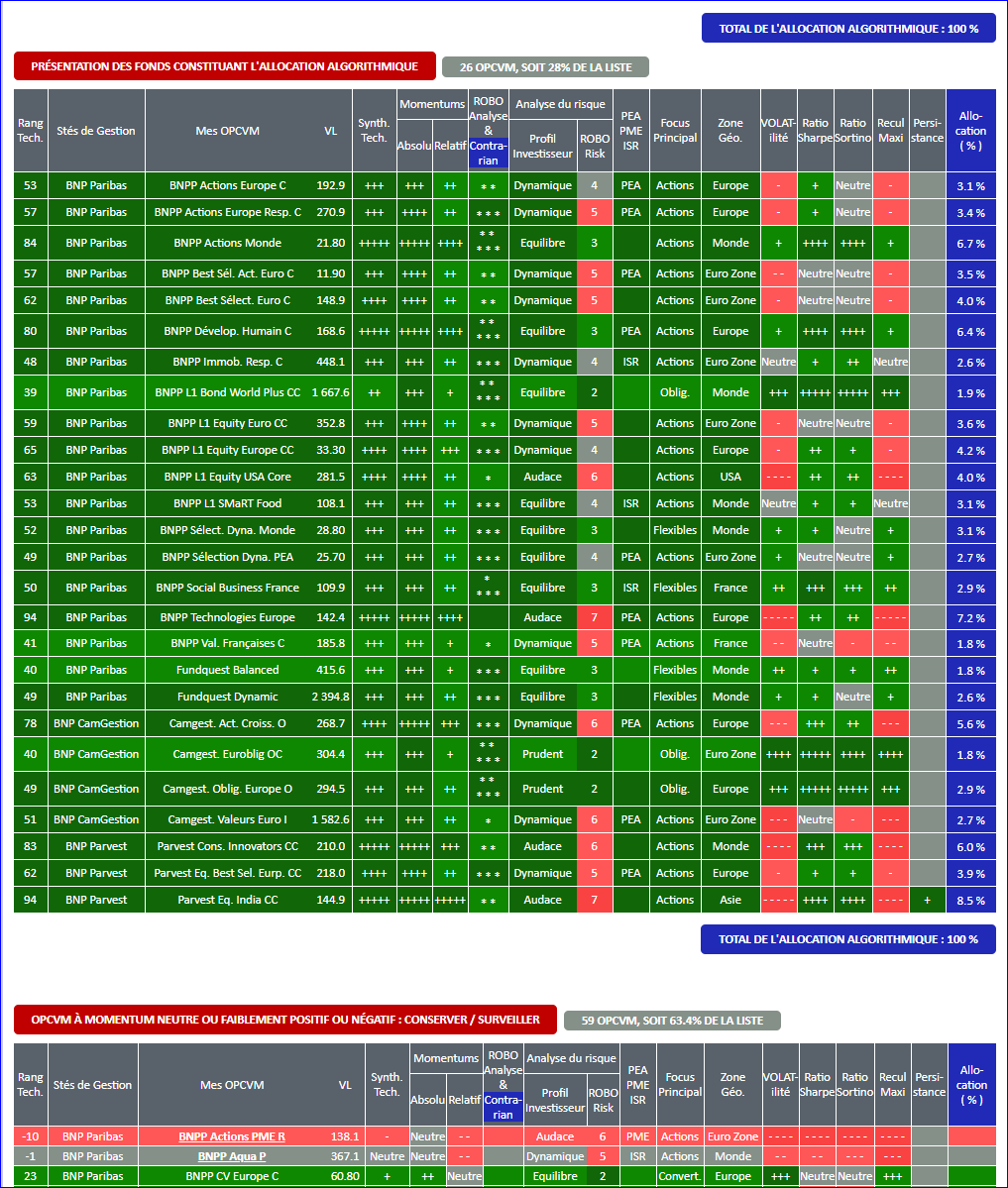Select fund 'Parvest Cons. Innovators CC'

[x=228, y=846]
